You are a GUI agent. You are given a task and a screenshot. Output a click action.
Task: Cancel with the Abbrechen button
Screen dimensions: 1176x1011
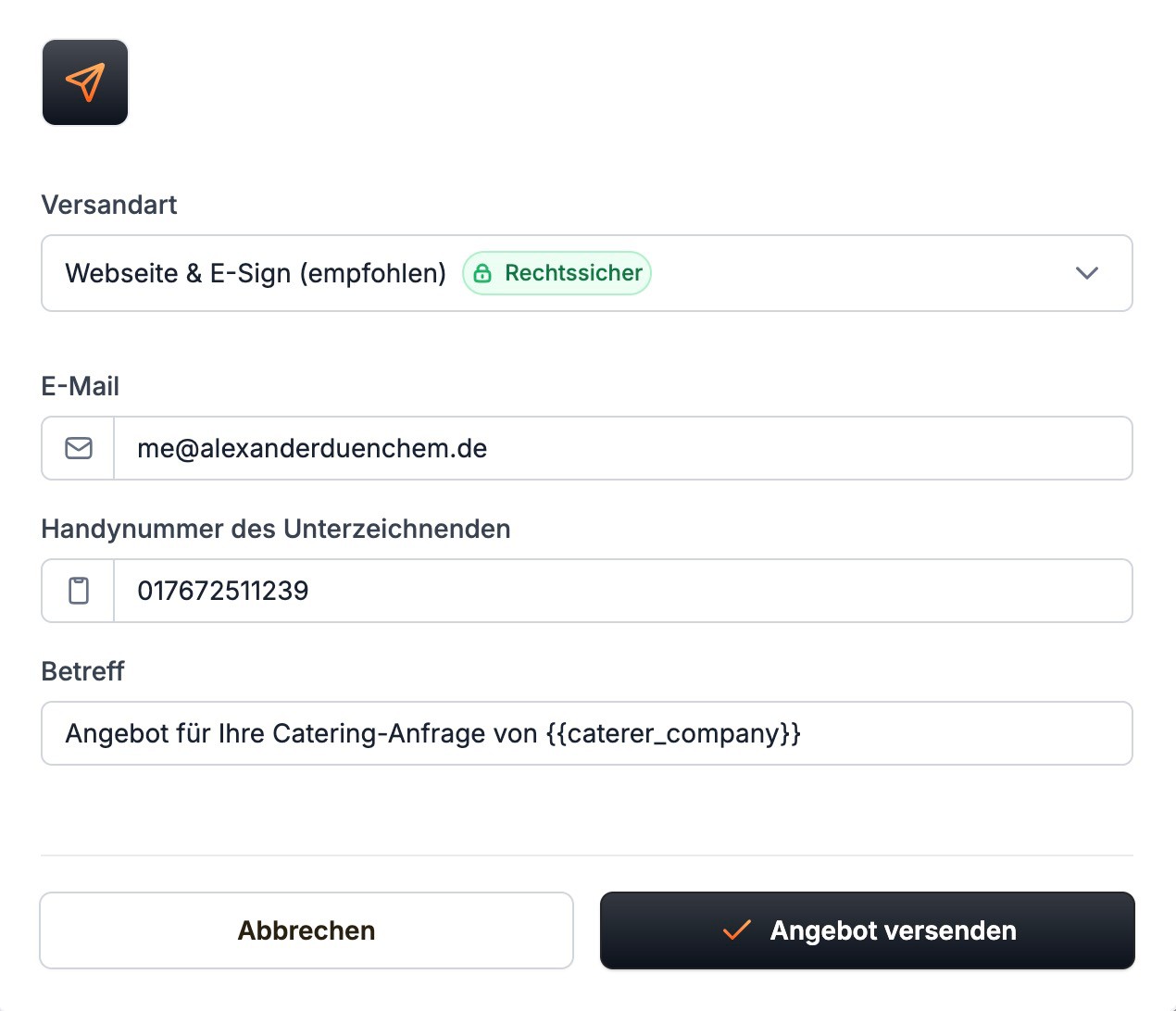[307, 930]
